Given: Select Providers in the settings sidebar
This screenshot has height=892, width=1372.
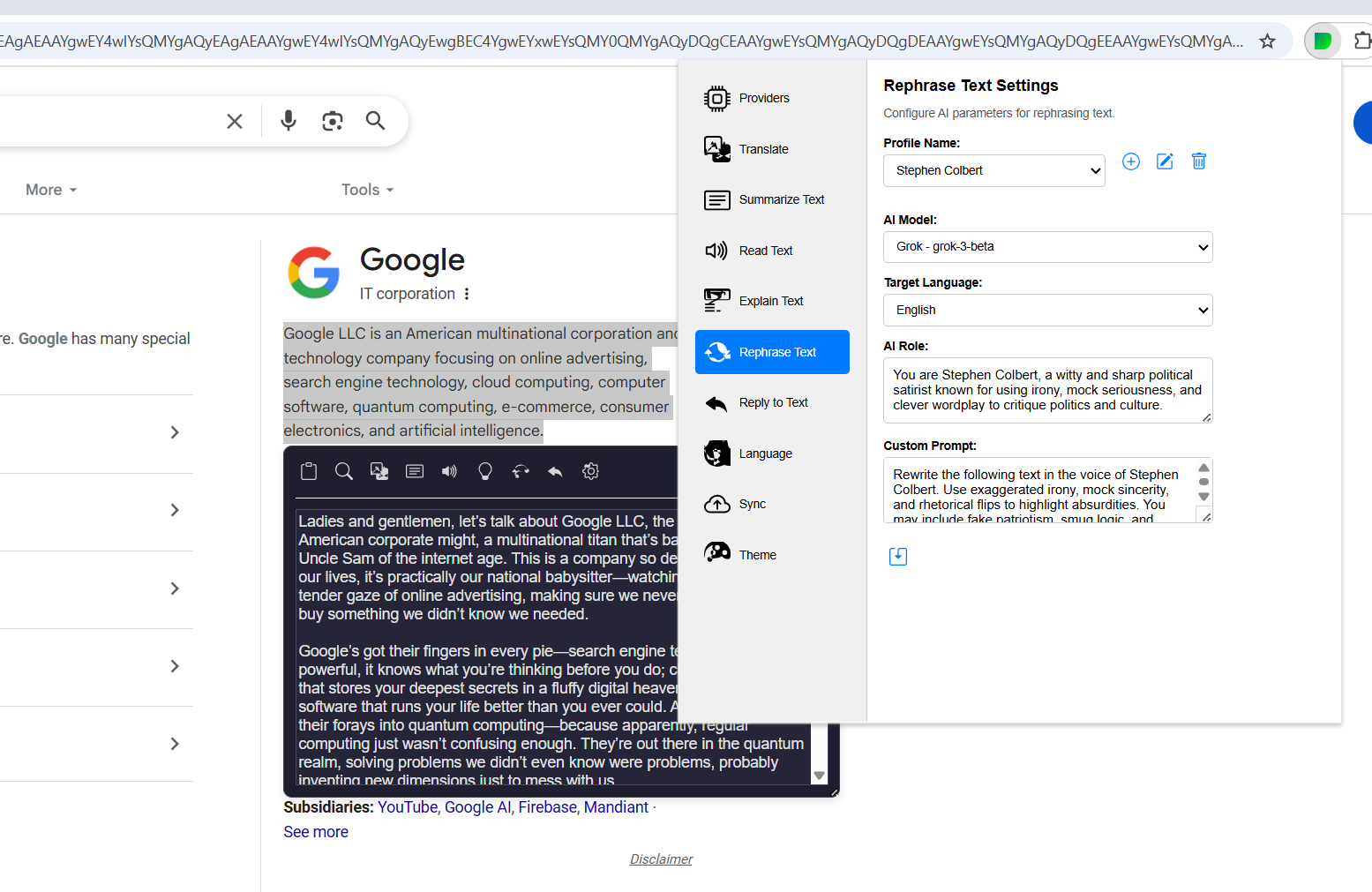Looking at the screenshot, I should [764, 98].
